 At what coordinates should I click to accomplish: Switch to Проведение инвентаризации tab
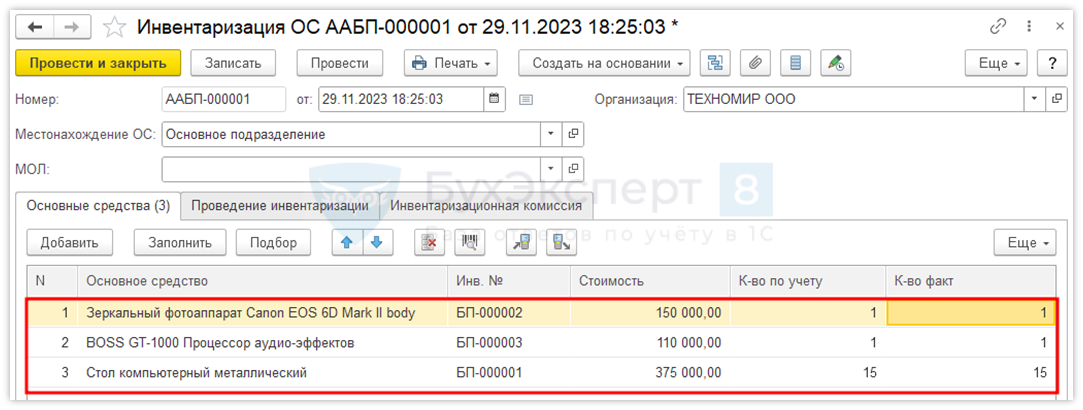point(280,206)
